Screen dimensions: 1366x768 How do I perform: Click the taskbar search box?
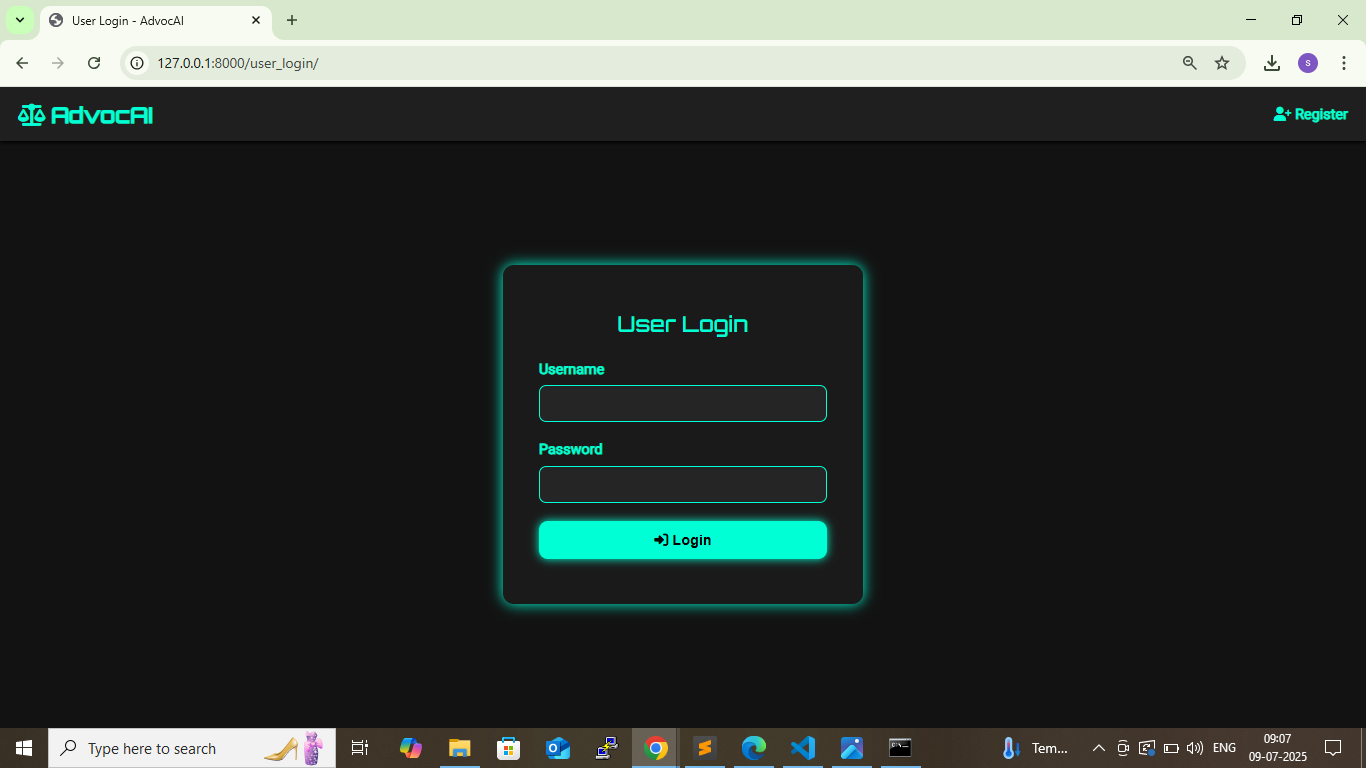click(x=192, y=748)
